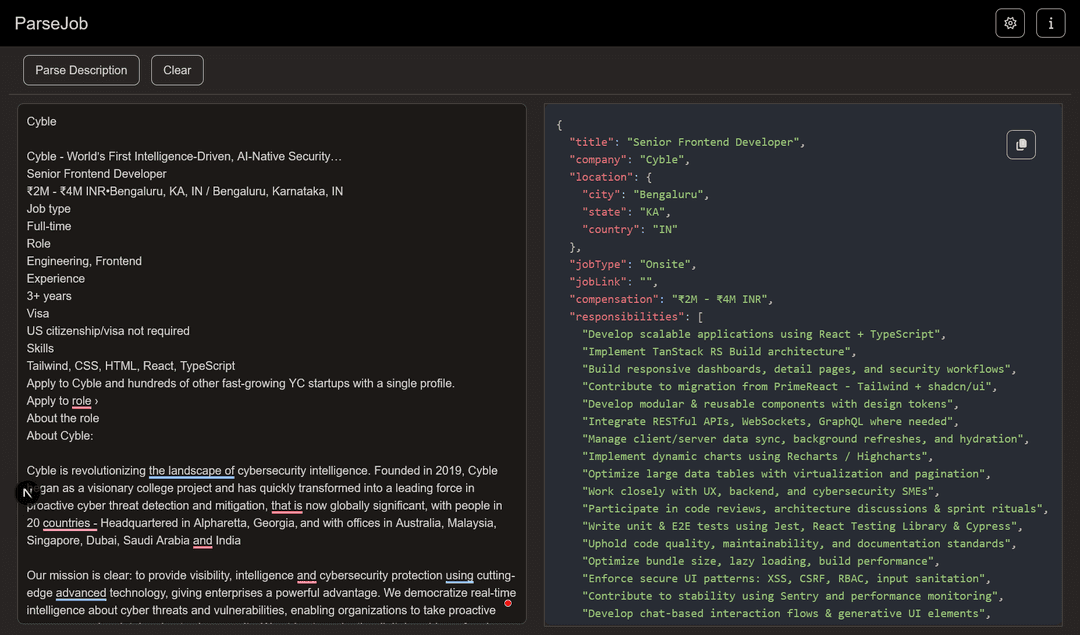Click the Clear button
1080x635 pixels.
(177, 70)
